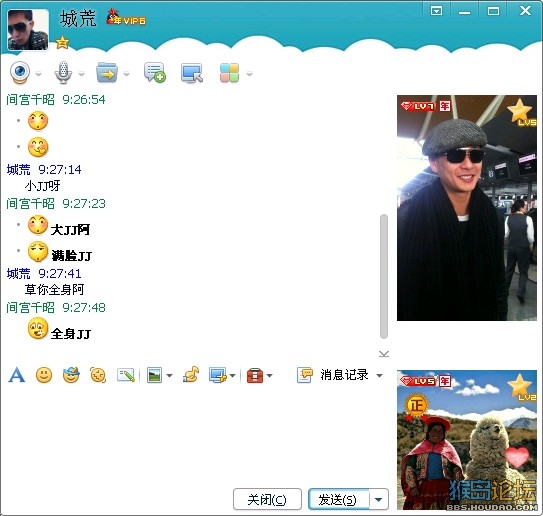Click the 关闭(C) button
Screen dimensions: 543x516
point(267,499)
